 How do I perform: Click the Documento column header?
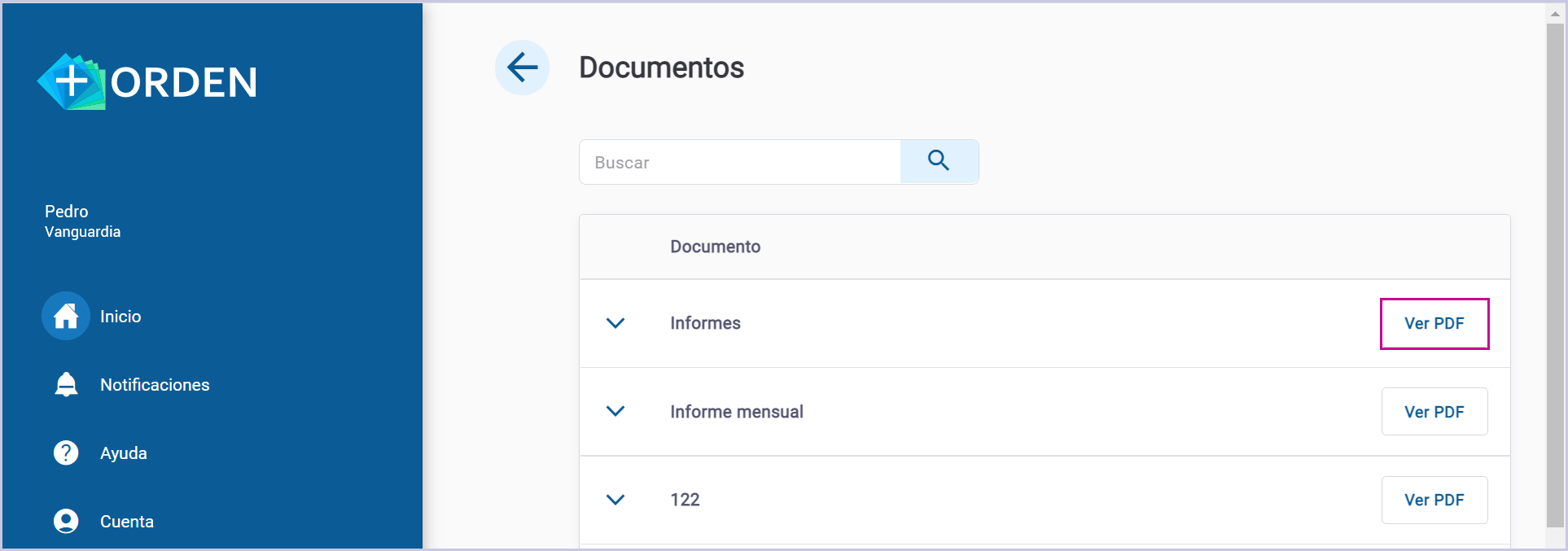click(x=715, y=247)
